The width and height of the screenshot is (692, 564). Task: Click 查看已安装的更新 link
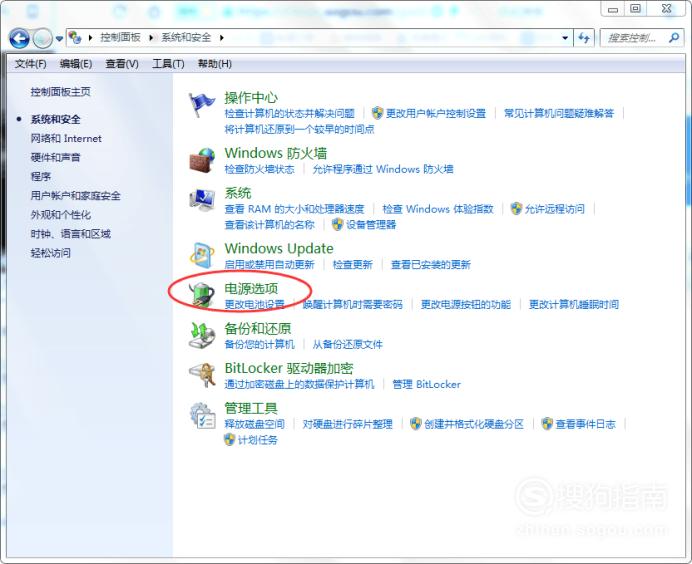coord(431,264)
